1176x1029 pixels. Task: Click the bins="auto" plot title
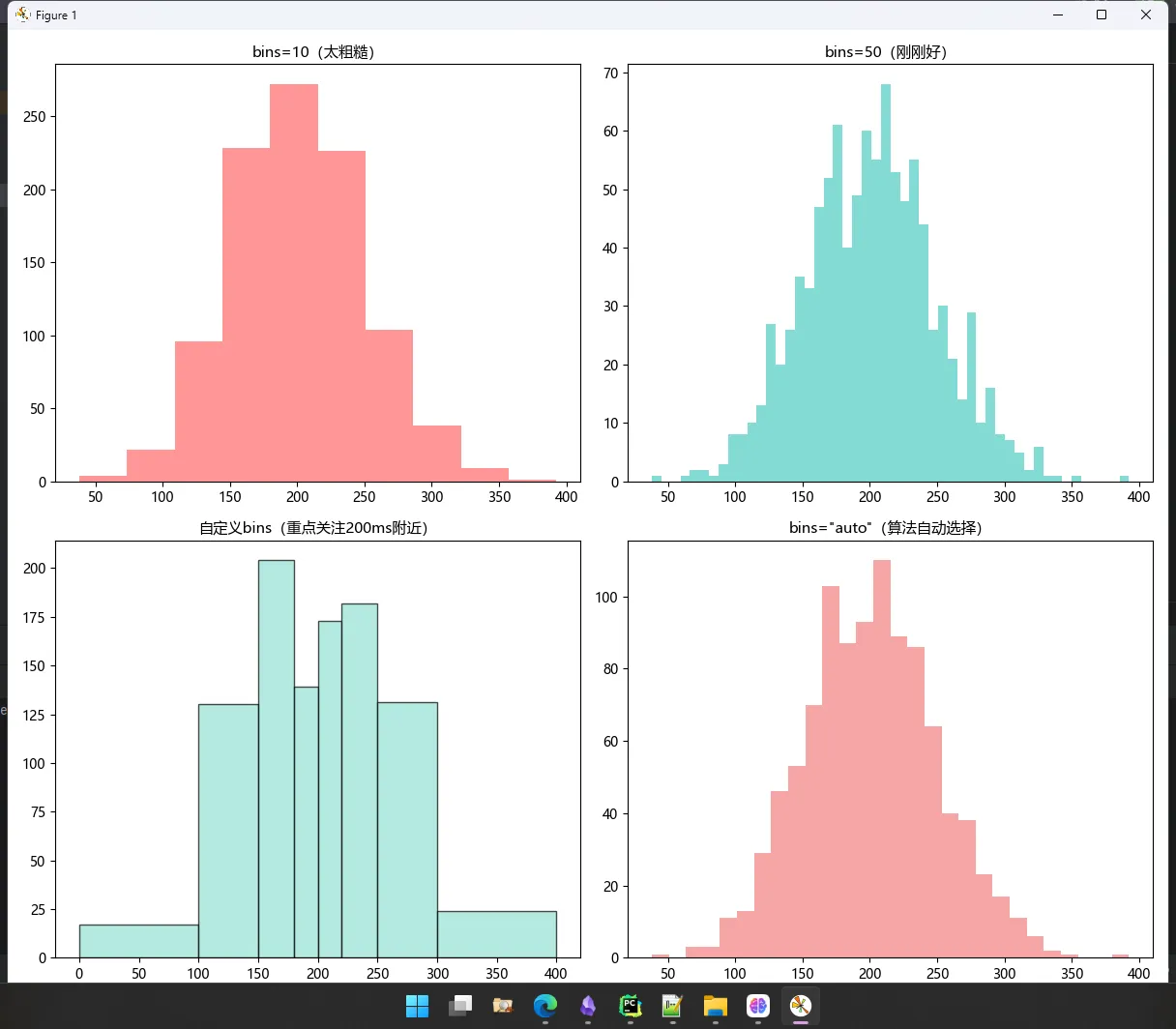coord(886,528)
